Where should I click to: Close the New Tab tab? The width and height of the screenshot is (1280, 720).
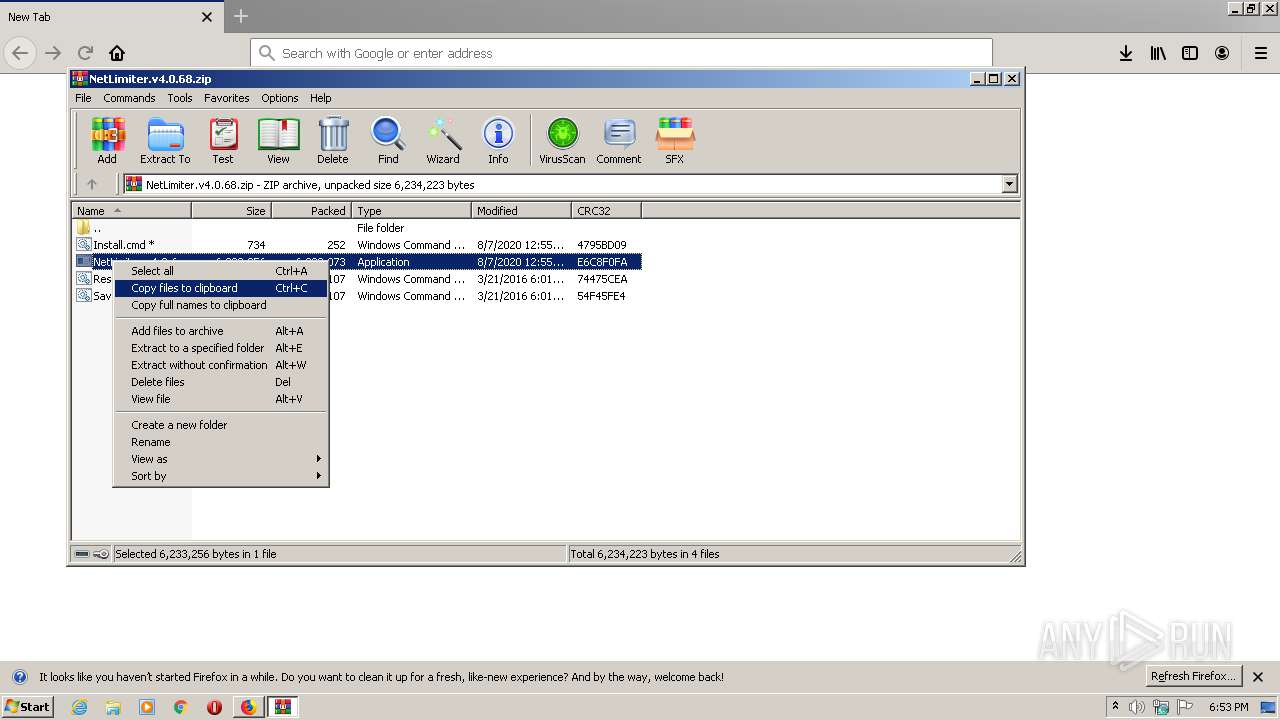(x=207, y=17)
